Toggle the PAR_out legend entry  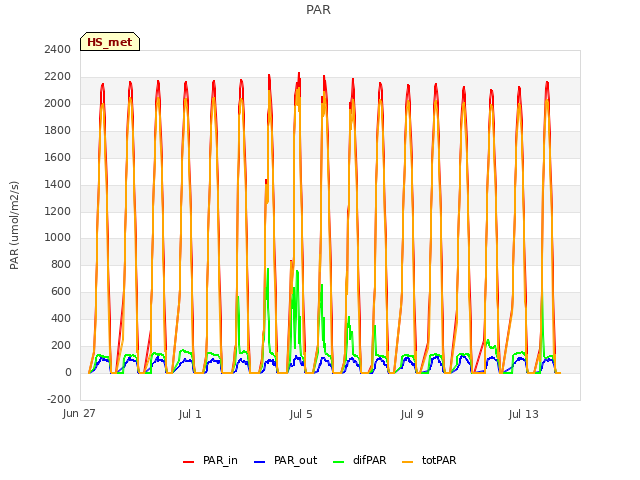tap(285, 460)
